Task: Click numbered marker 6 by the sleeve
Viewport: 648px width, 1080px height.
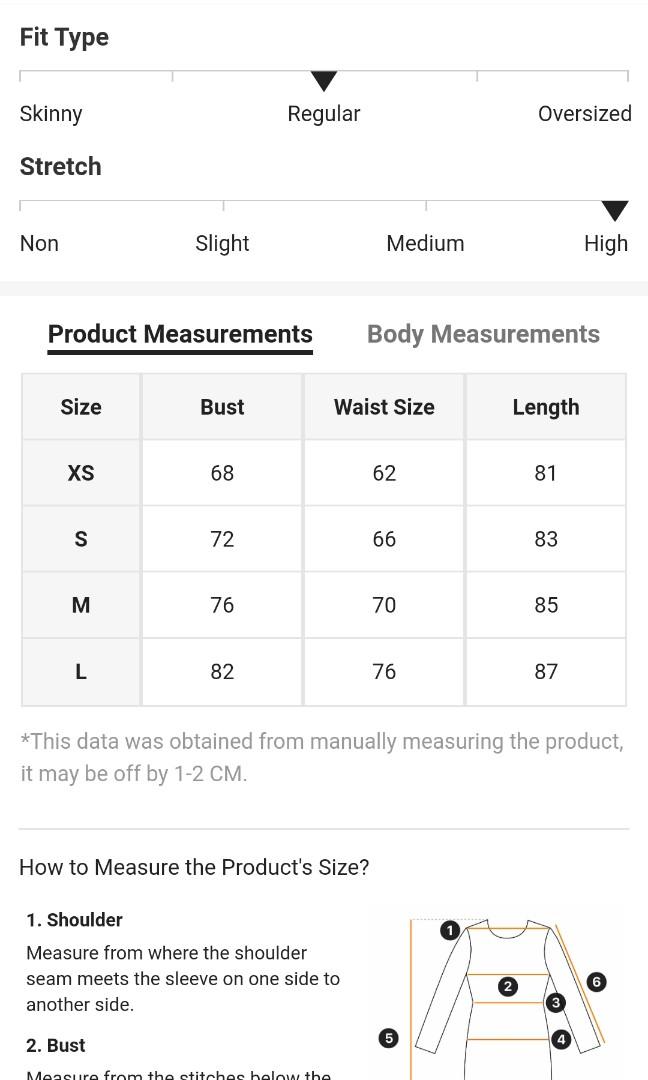Action: coord(596,982)
